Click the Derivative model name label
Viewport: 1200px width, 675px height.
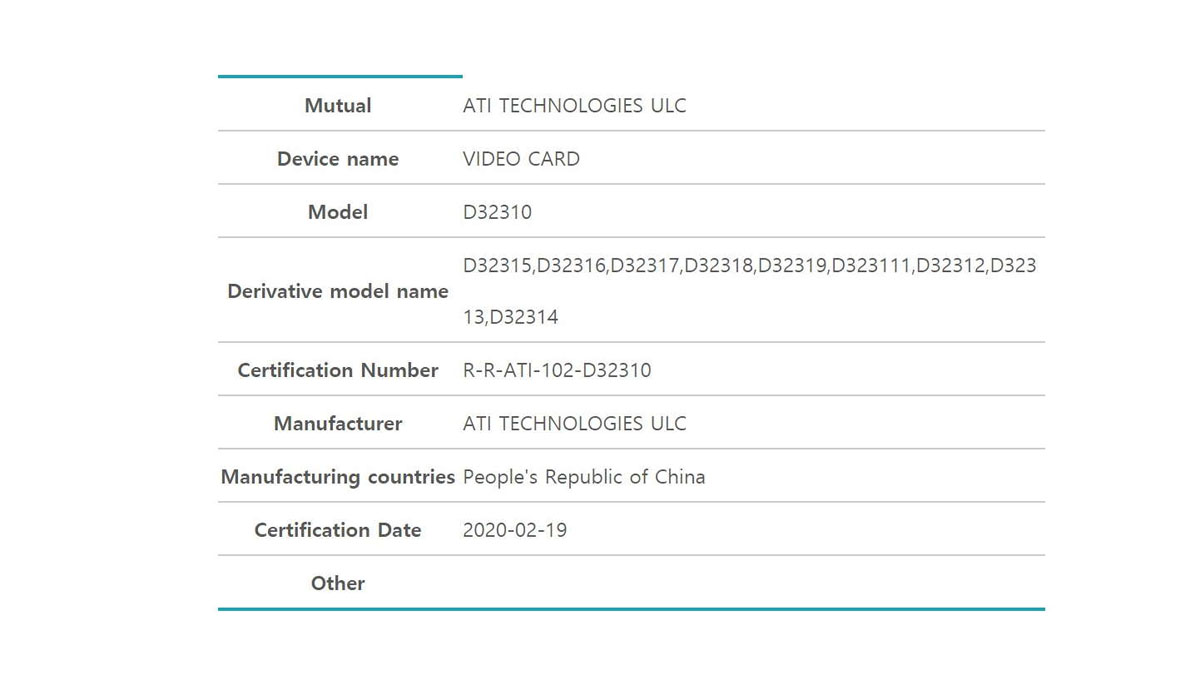(338, 292)
